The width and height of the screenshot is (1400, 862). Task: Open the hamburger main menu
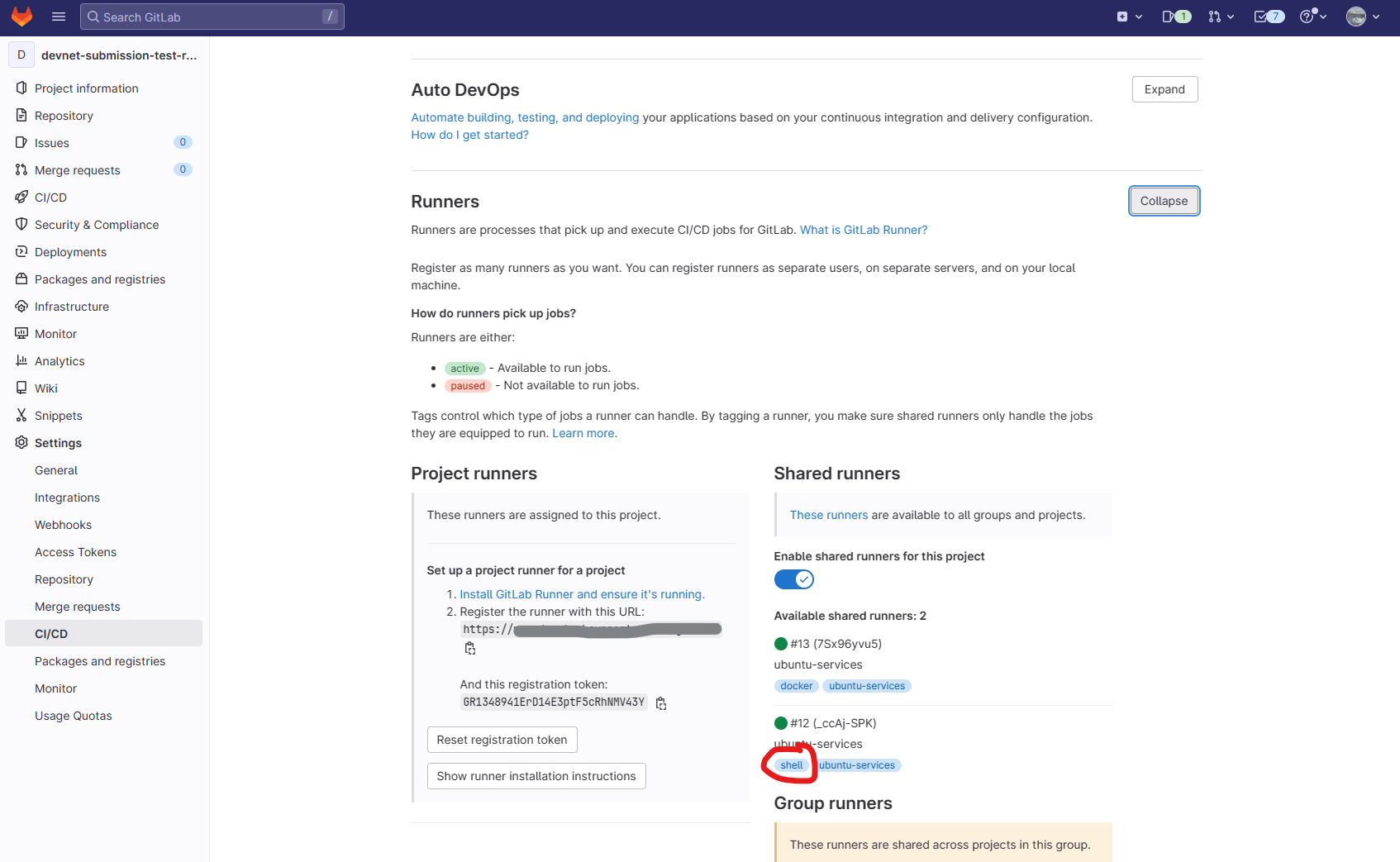[x=59, y=17]
